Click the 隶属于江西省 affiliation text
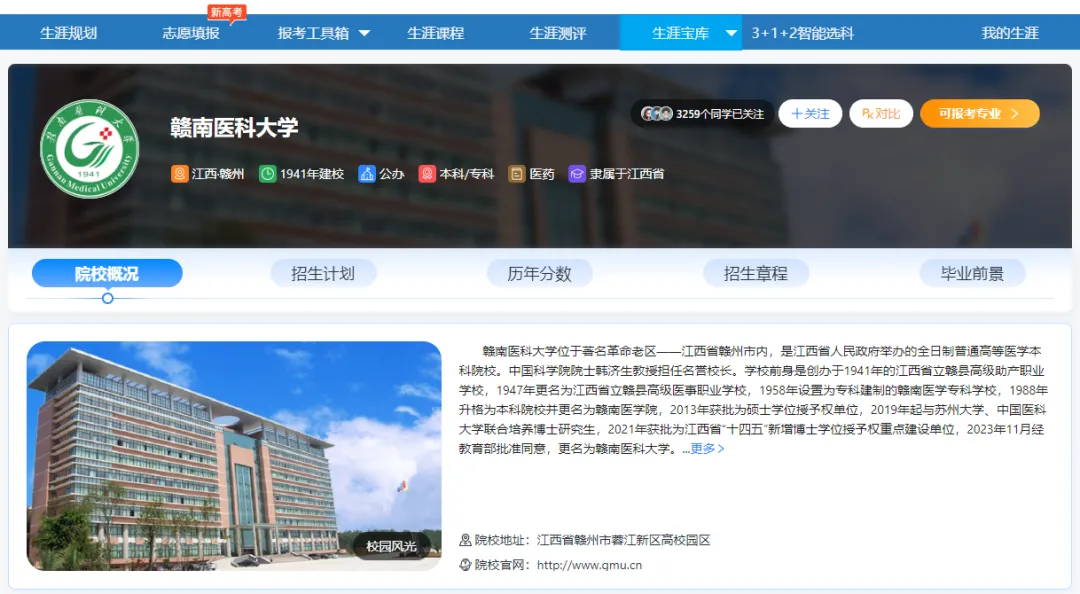 point(627,174)
